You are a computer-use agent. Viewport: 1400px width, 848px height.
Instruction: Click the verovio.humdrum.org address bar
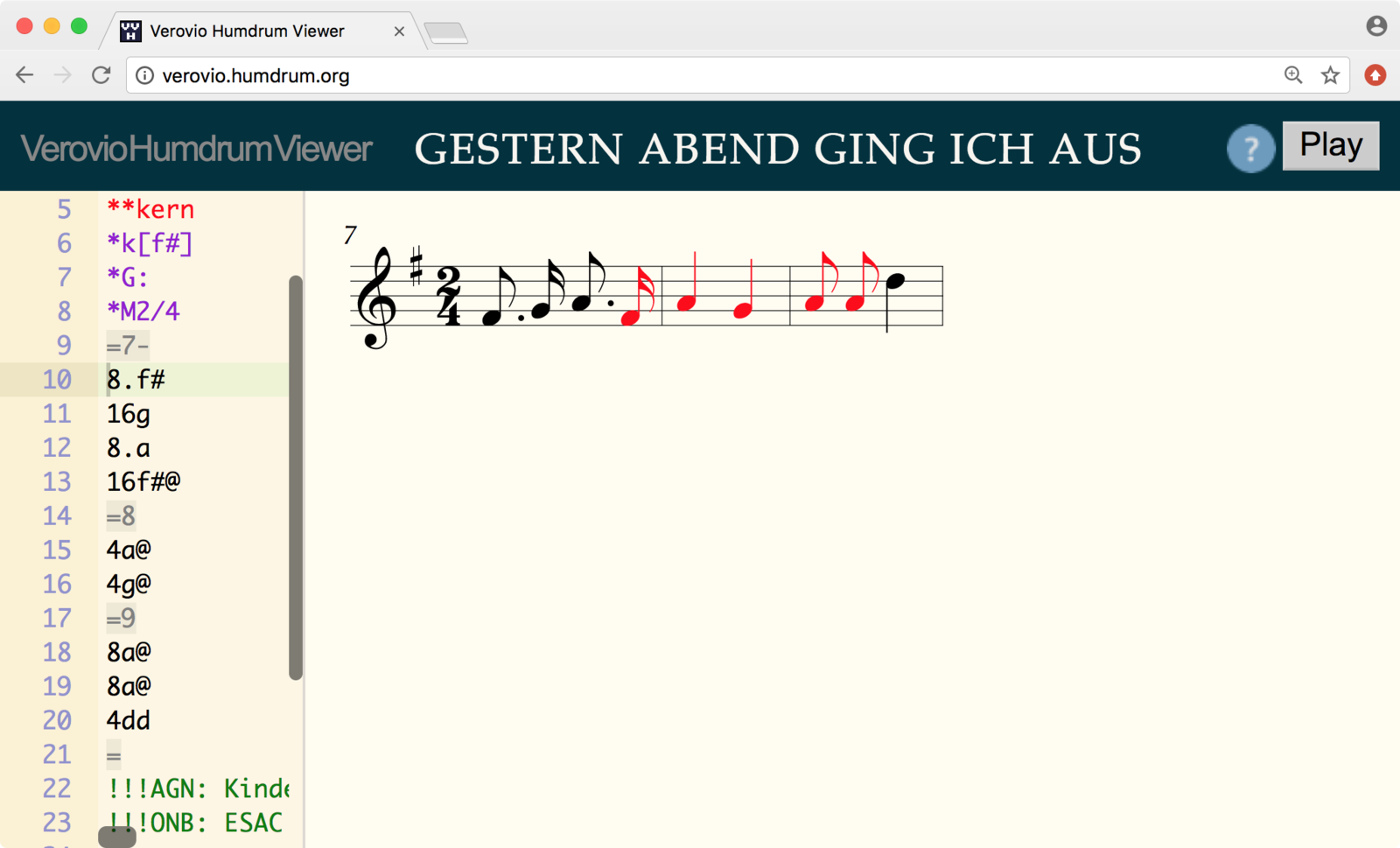[x=700, y=76]
